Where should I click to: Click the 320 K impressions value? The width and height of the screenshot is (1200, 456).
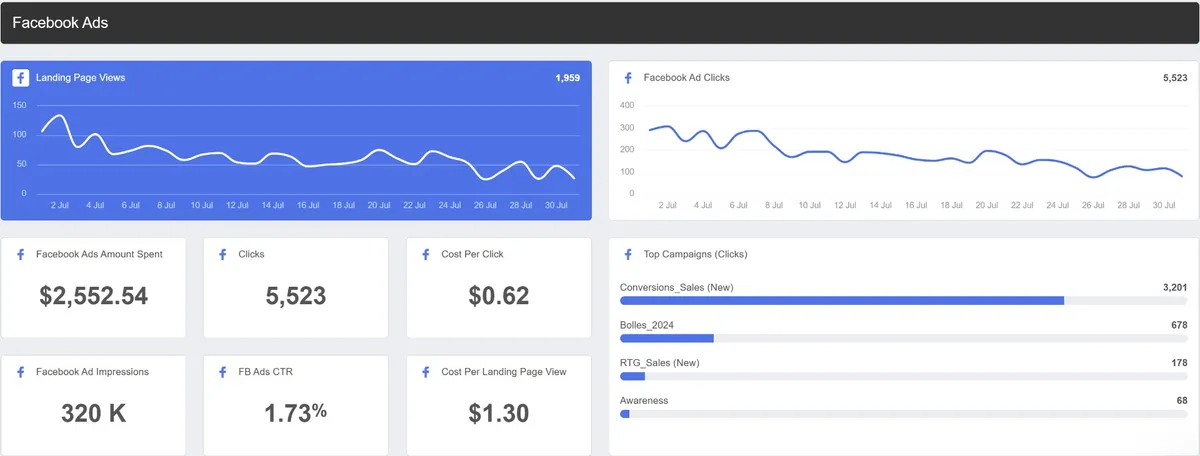pyautogui.click(x=94, y=413)
